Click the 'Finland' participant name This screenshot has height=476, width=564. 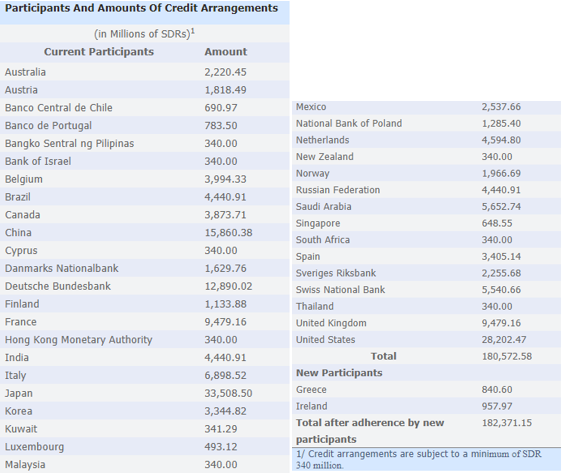coord(22,304)
